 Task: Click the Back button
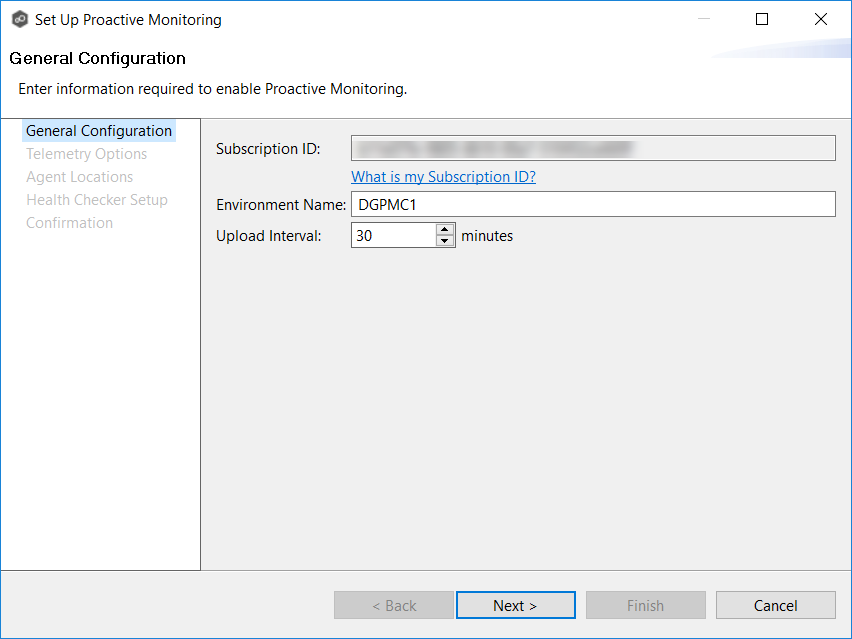point(394,605)
